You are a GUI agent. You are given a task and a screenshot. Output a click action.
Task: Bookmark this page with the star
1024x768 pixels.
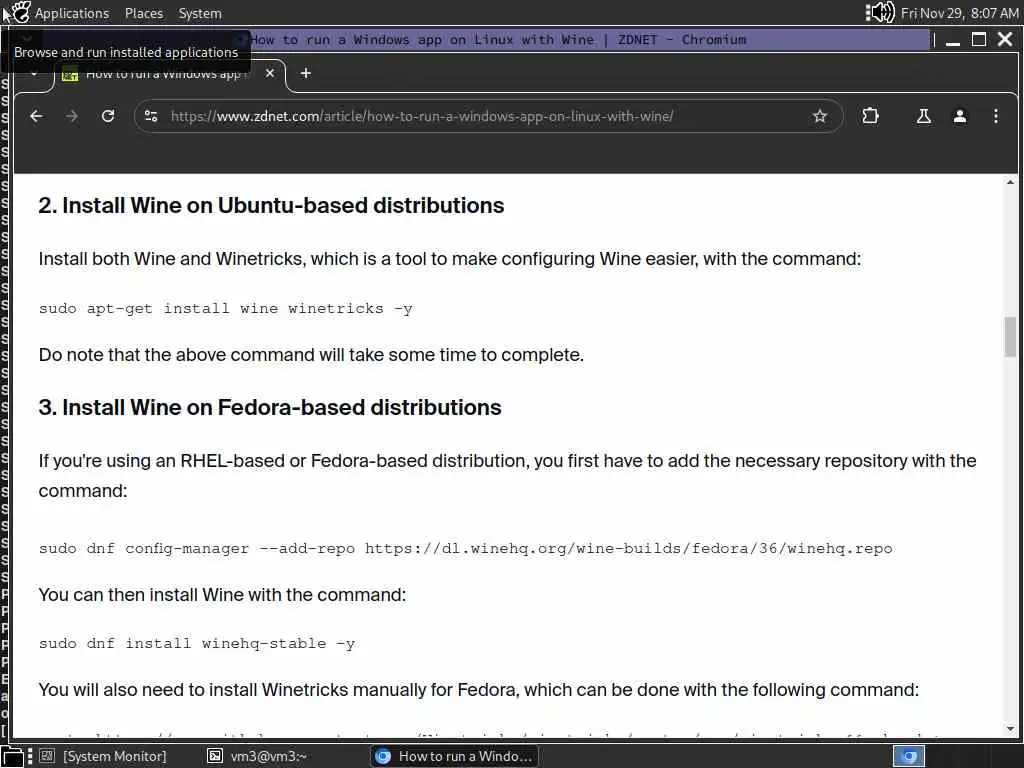[820, 116]
